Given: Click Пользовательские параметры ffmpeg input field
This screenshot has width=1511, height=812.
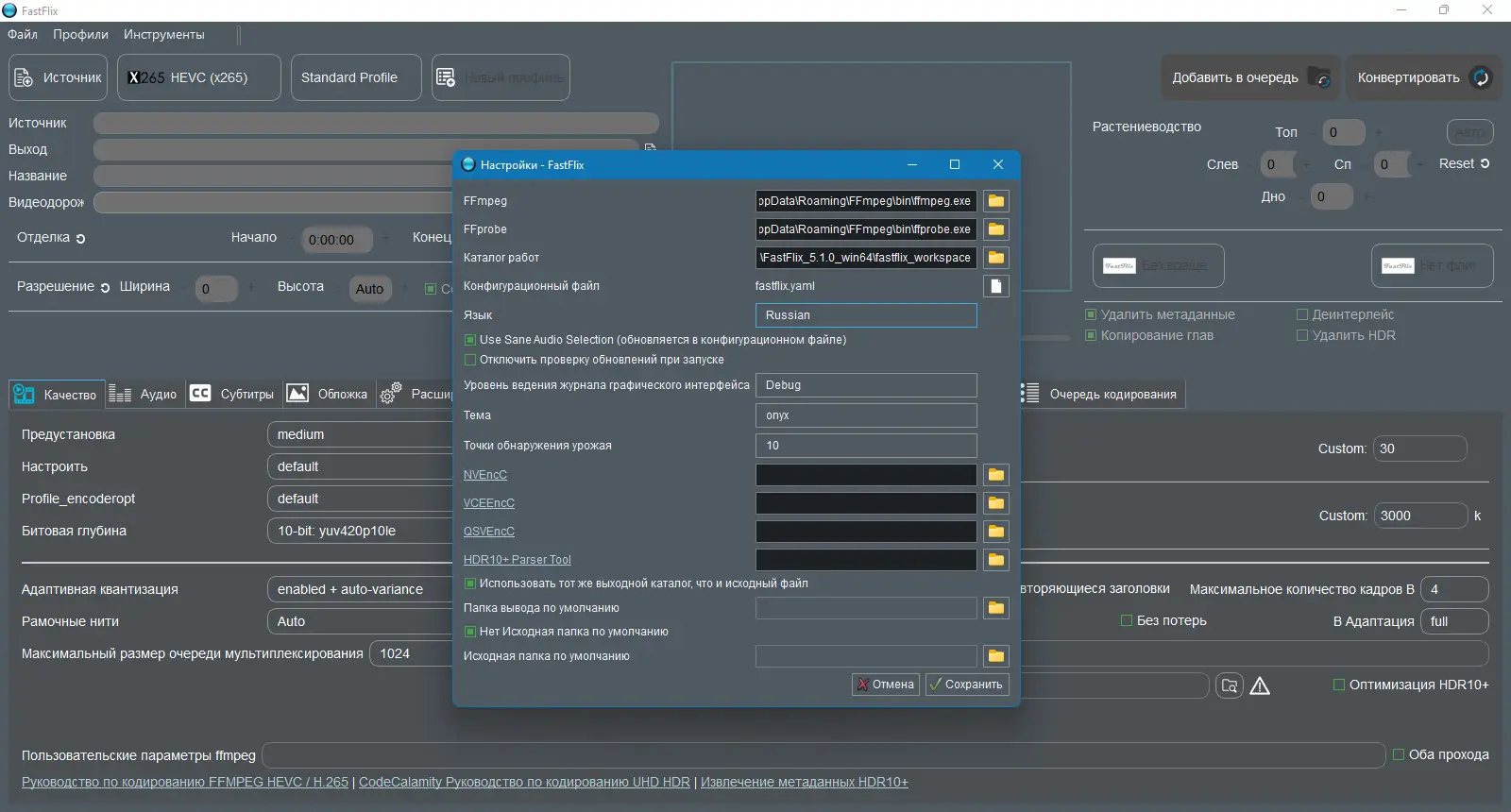Looking at the screenshot, I should pos(823,755).
